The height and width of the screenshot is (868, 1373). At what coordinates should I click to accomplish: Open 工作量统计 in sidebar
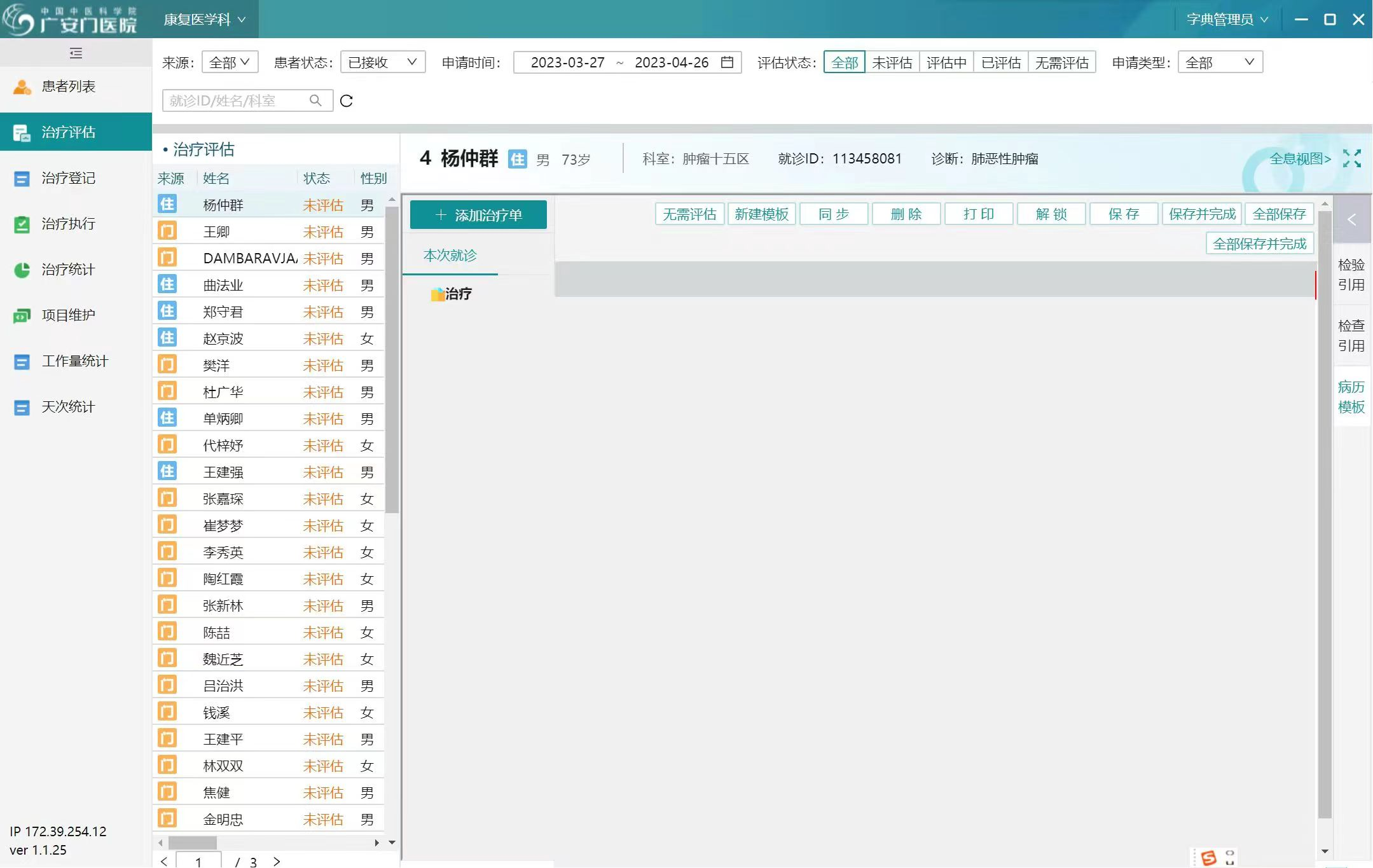[74, 361]
